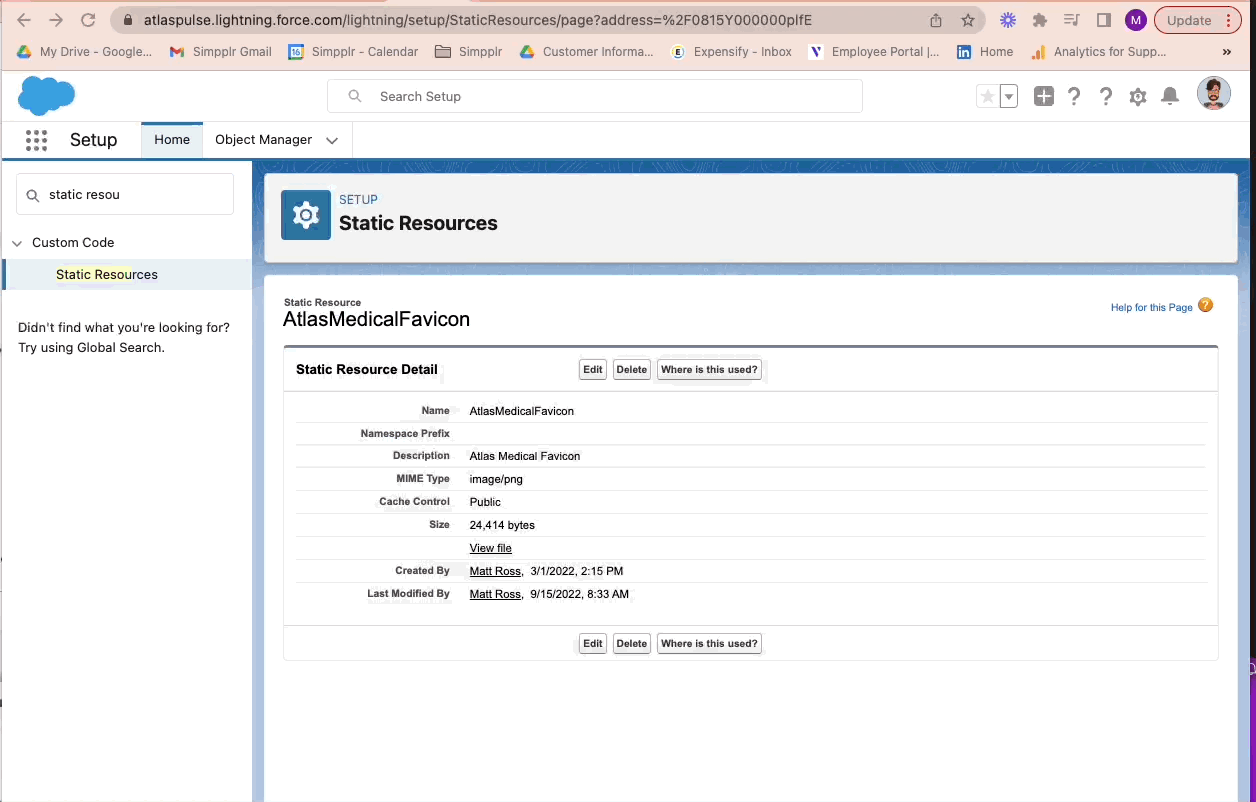Open the Extensions puzzle icon
The height and width of the screenshot is (802, 1256).
1040,20
